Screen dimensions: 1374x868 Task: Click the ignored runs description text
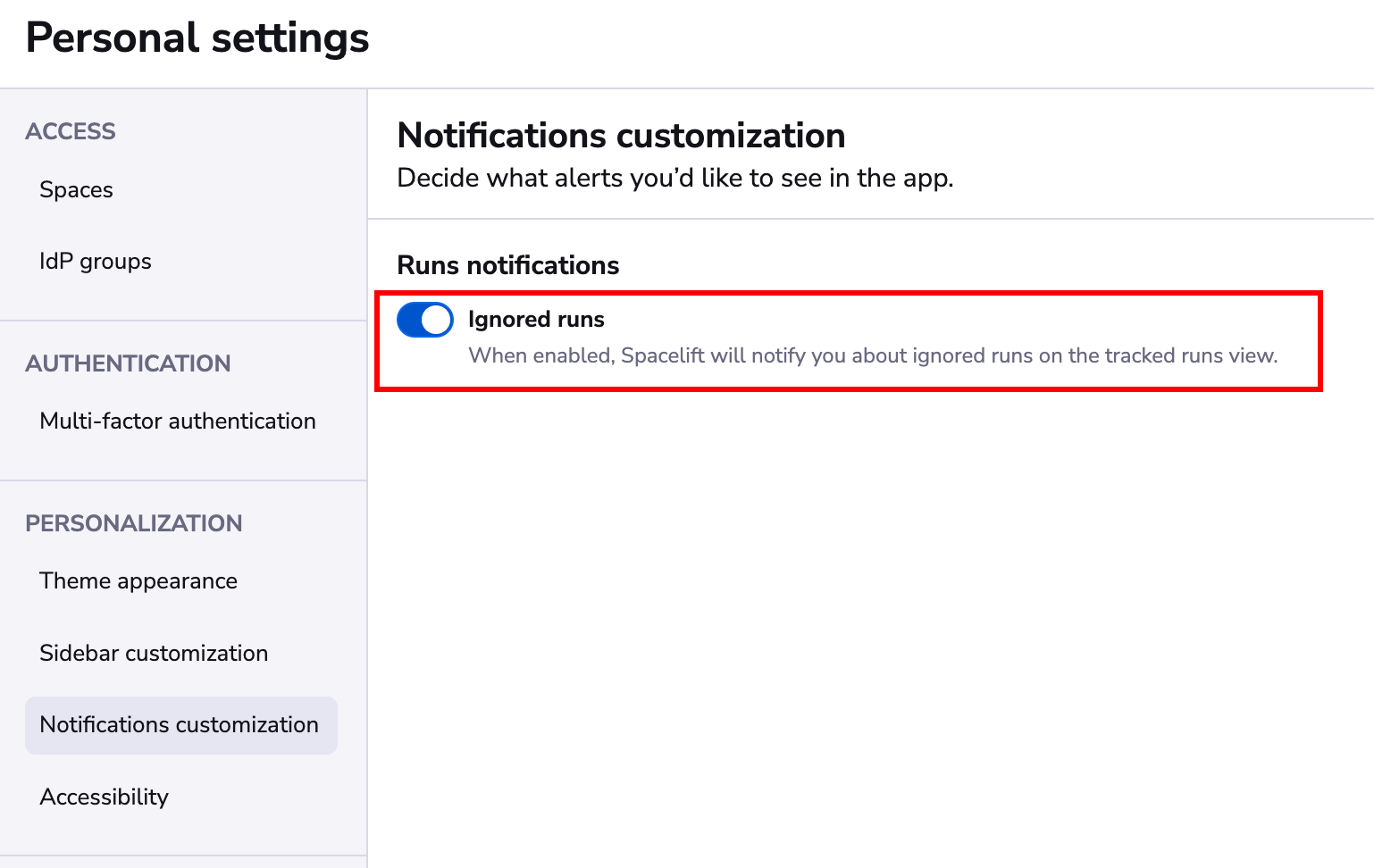coord(873,355)
